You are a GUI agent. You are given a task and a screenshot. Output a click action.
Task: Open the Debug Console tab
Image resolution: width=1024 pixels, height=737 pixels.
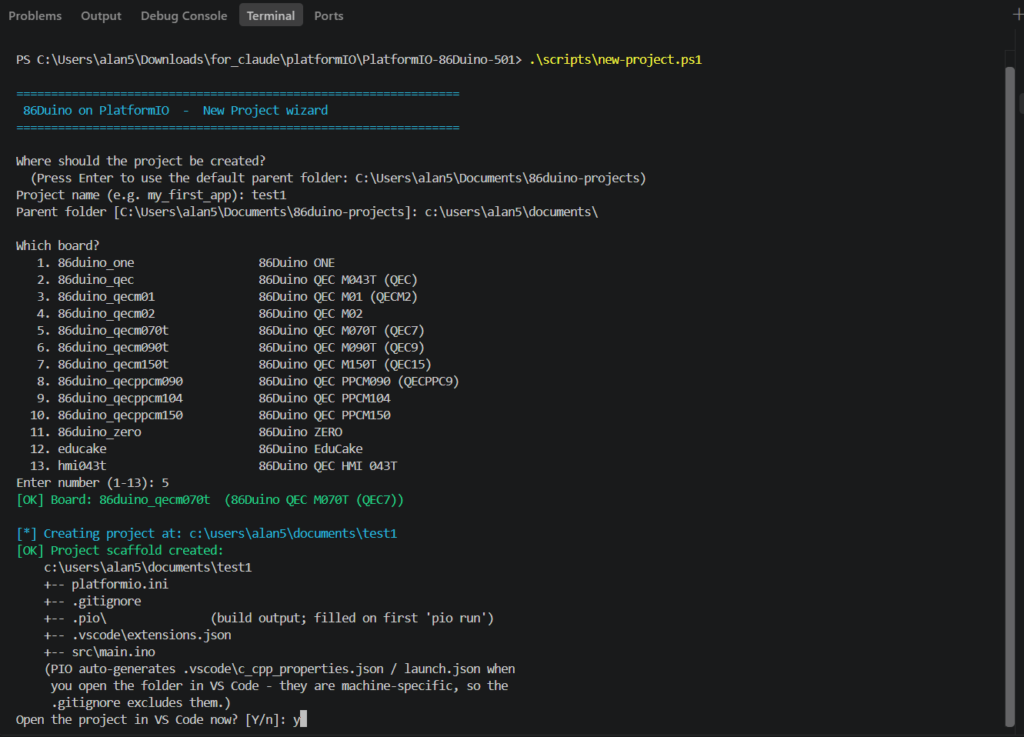pyautogui.click(x=184, y=16)
